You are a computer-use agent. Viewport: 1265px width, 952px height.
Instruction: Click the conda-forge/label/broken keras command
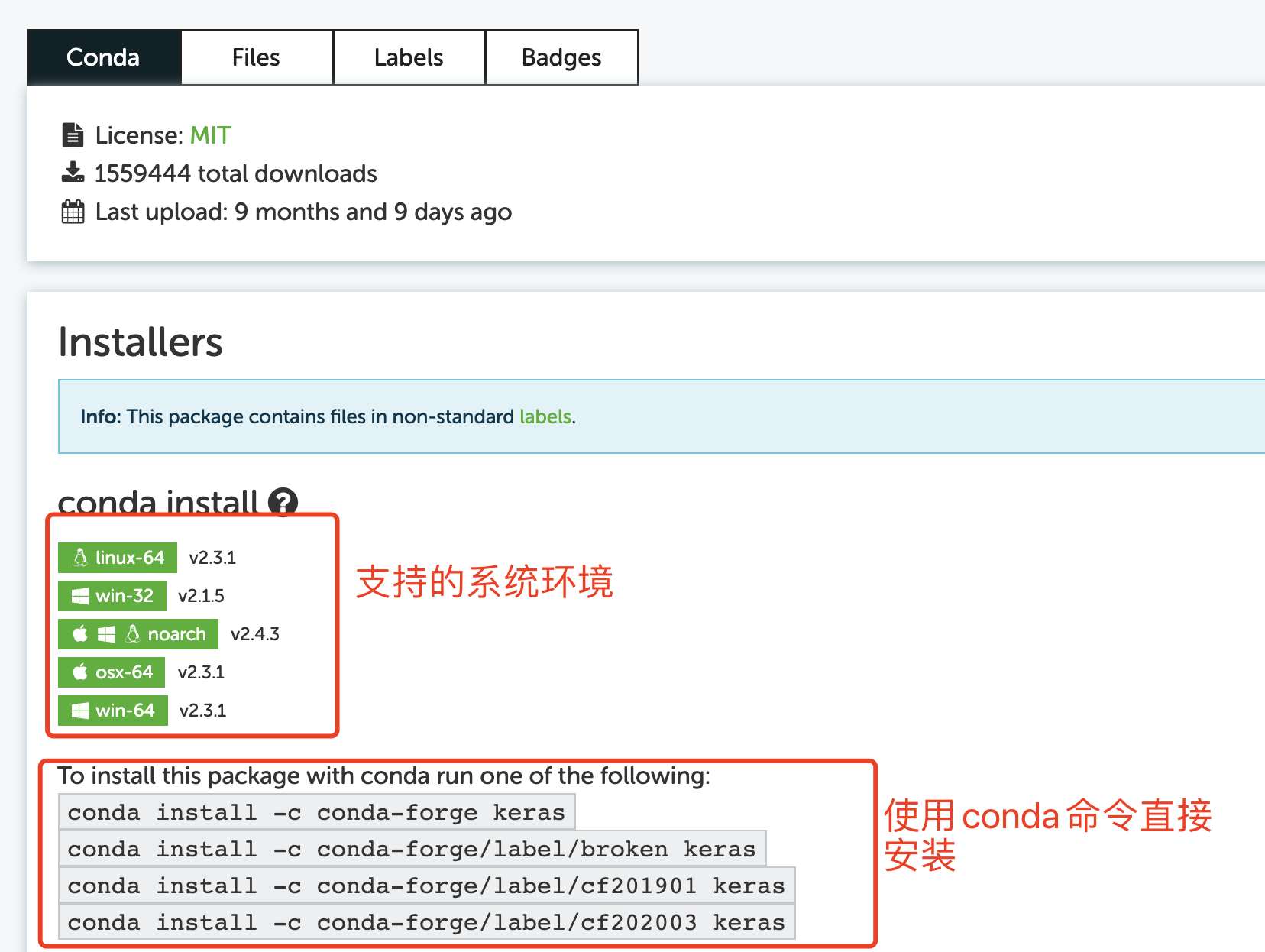[412, 849]
